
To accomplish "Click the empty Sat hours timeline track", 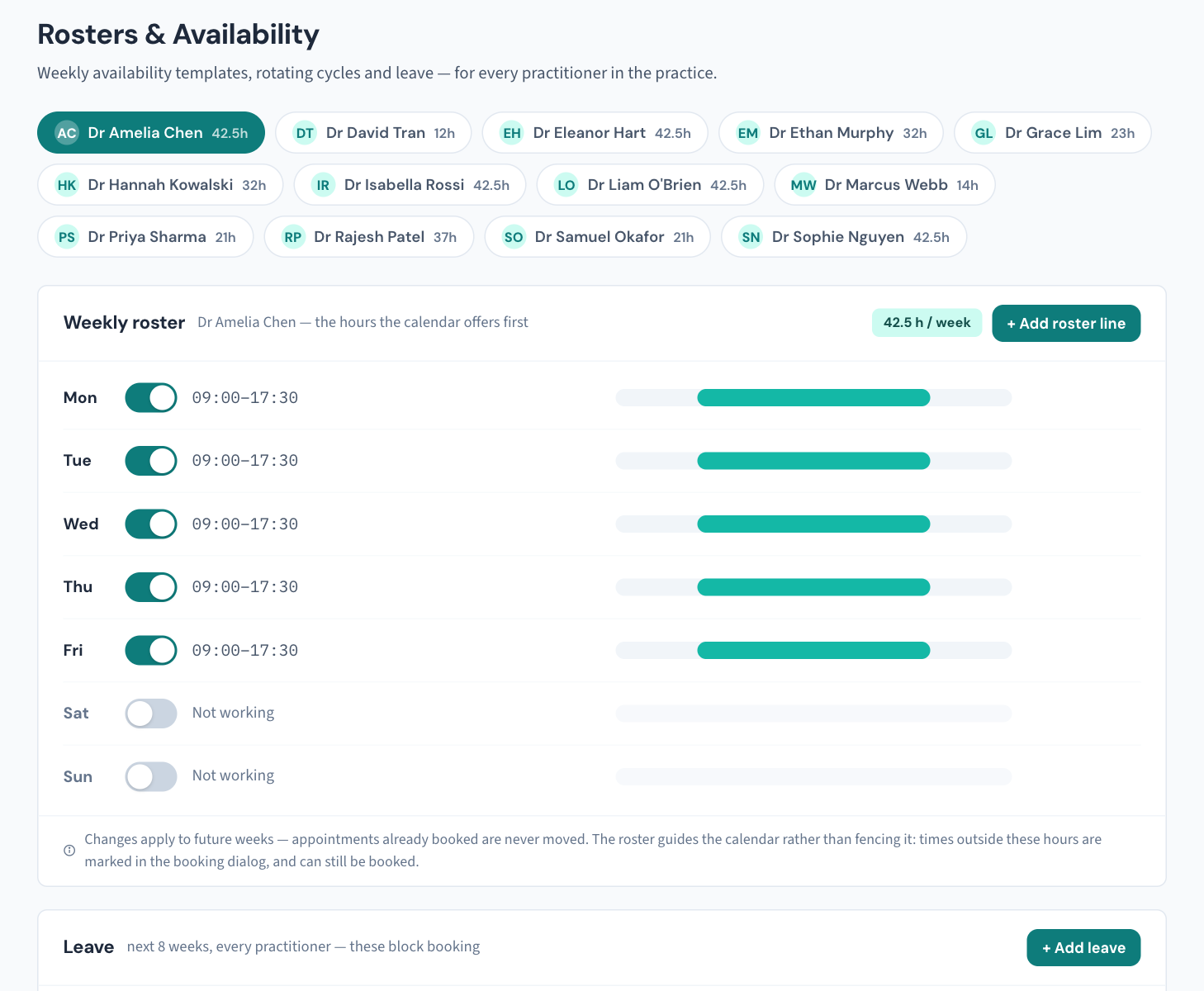I will click(x=813, y=714).
